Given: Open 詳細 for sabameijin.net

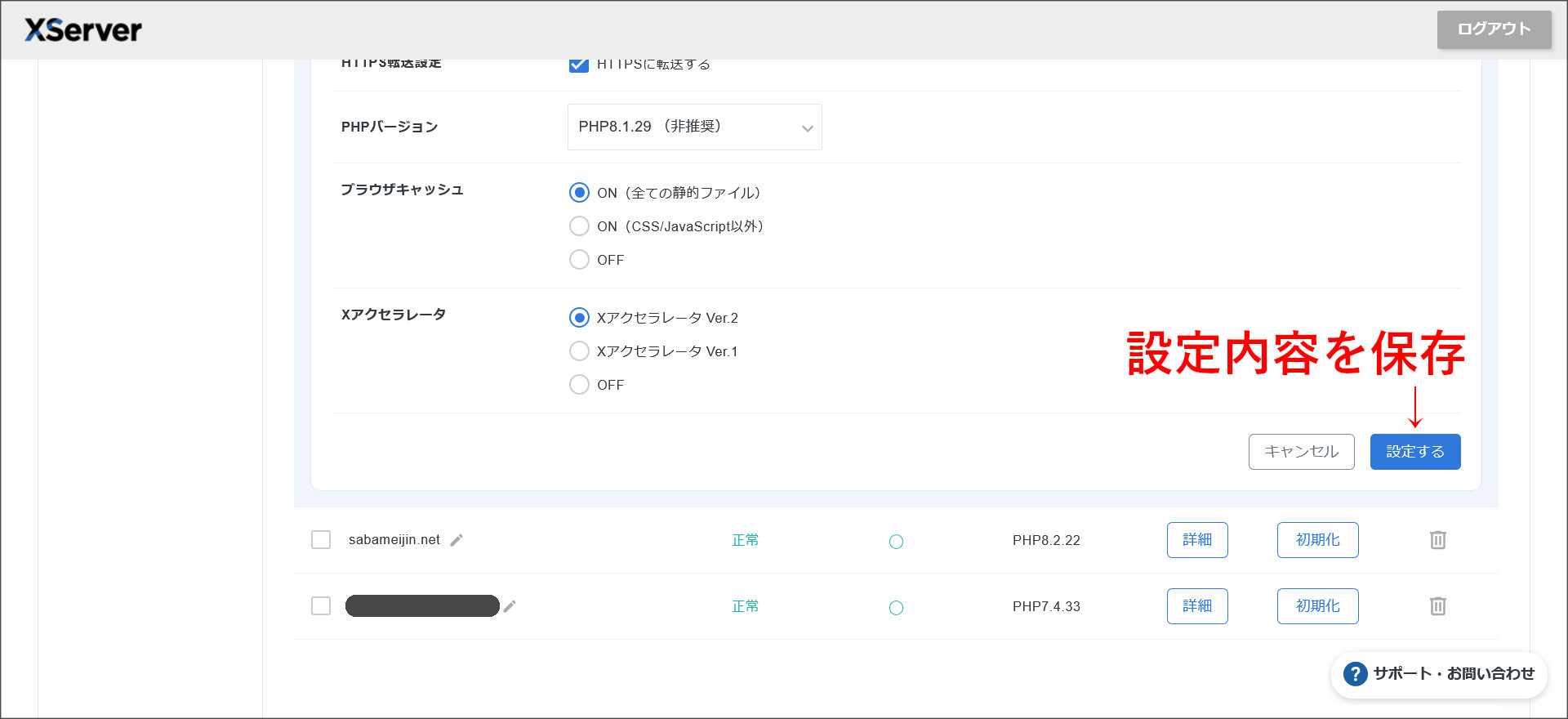Looking at the screenshot, I should (x=1196, y=540).
